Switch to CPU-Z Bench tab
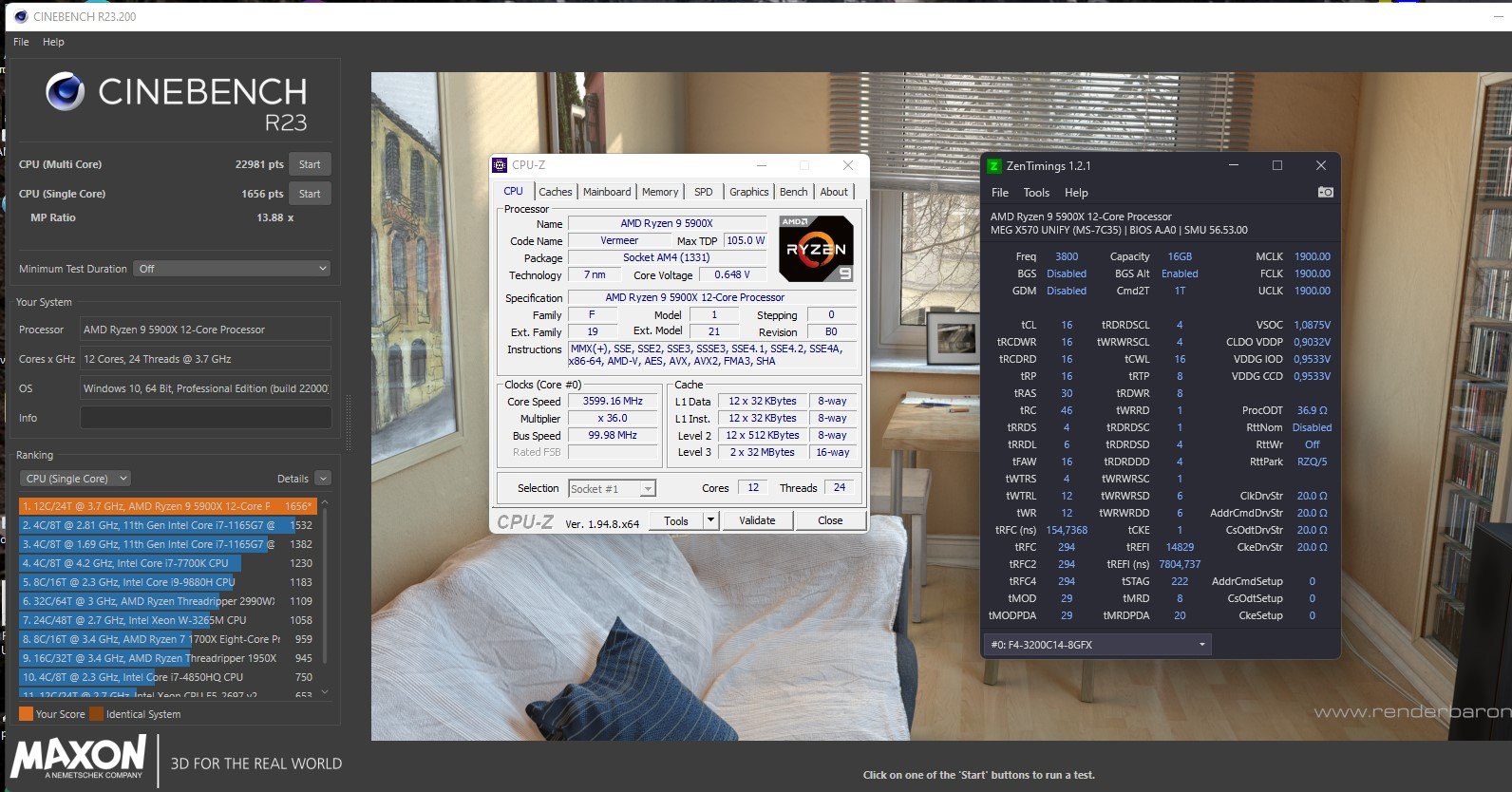1512x792 pixels. point(793,192)
